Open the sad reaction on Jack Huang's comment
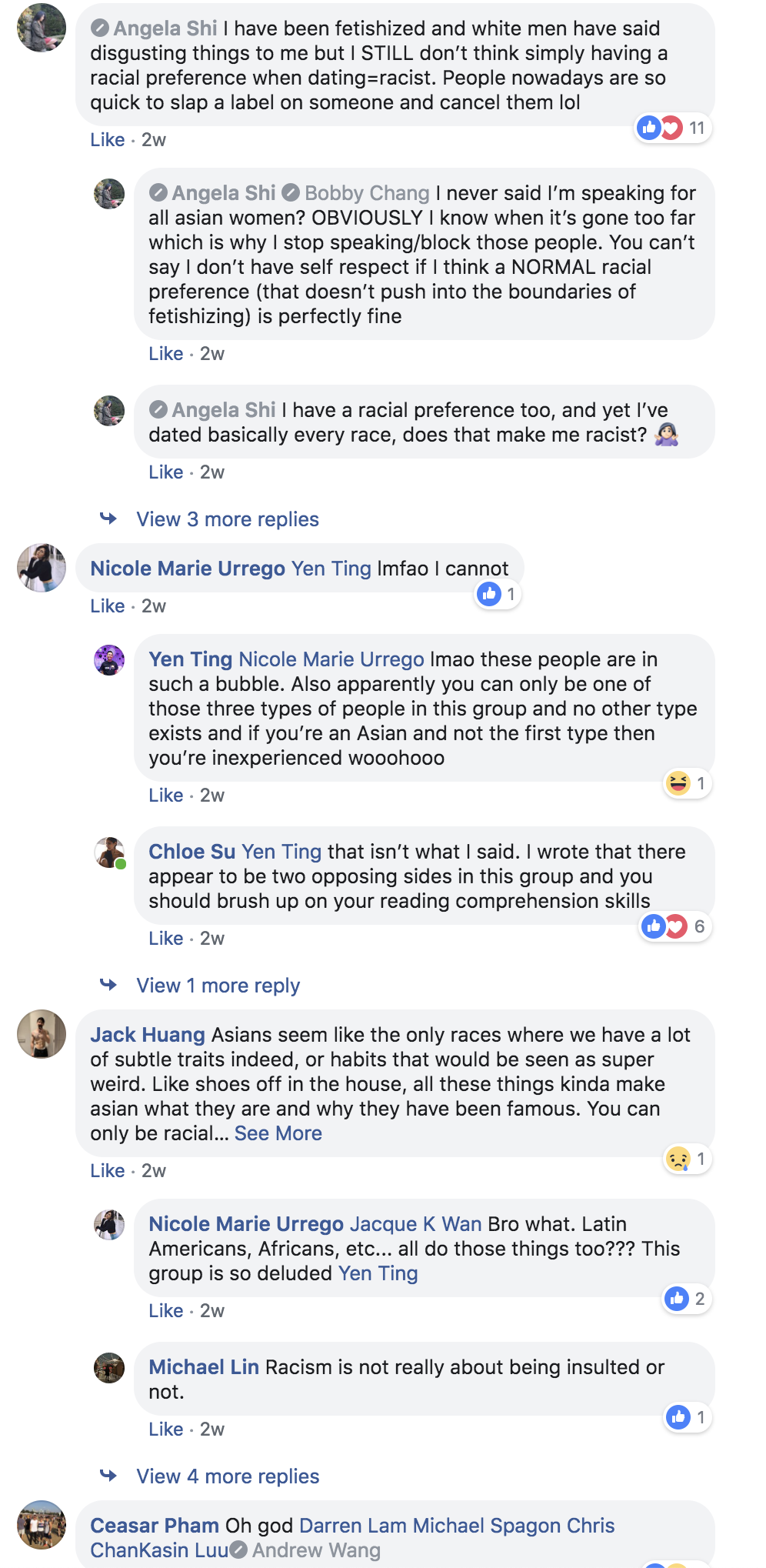Screen dimensions: 766x1568 [688, 1159]
